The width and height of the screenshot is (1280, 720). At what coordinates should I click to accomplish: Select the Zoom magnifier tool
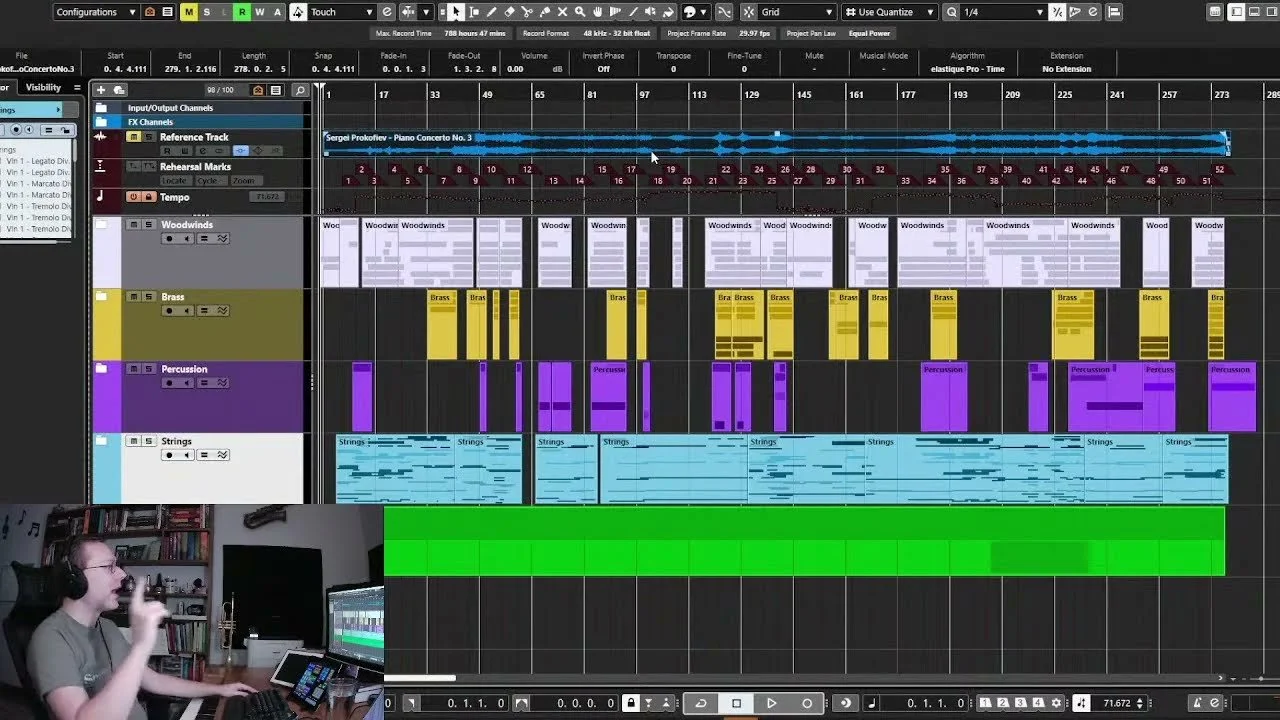579,11
